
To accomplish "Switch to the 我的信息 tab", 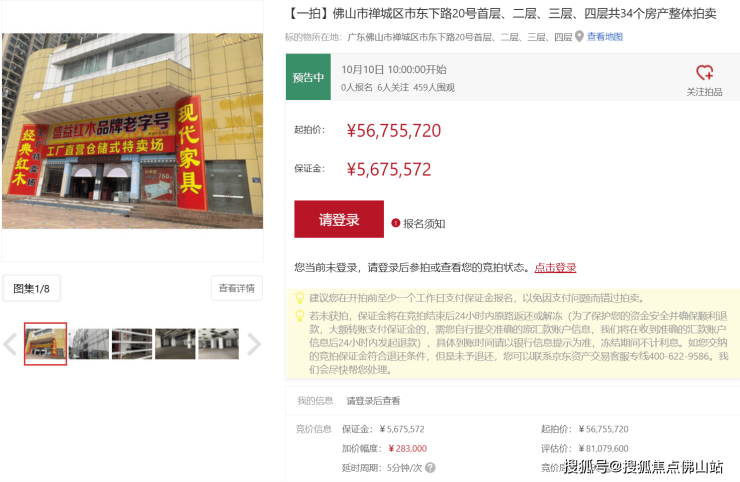I will 315,400.
